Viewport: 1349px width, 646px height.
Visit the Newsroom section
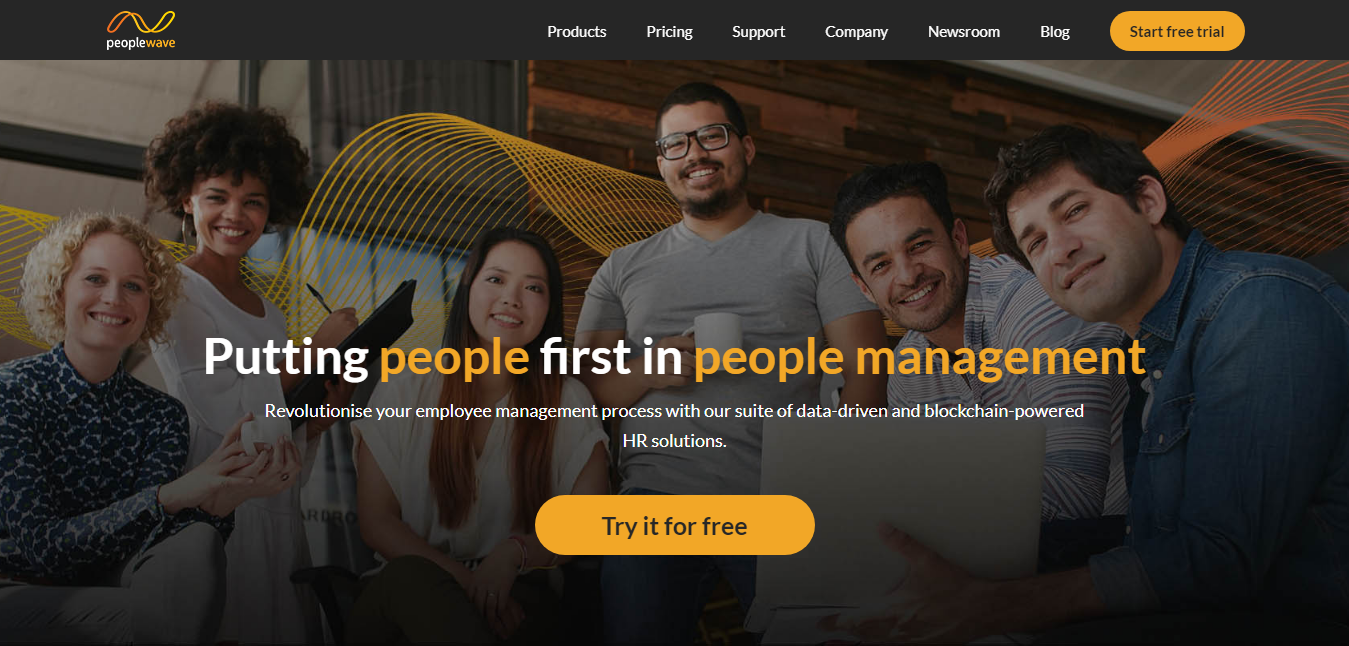[x=963, y=31]
